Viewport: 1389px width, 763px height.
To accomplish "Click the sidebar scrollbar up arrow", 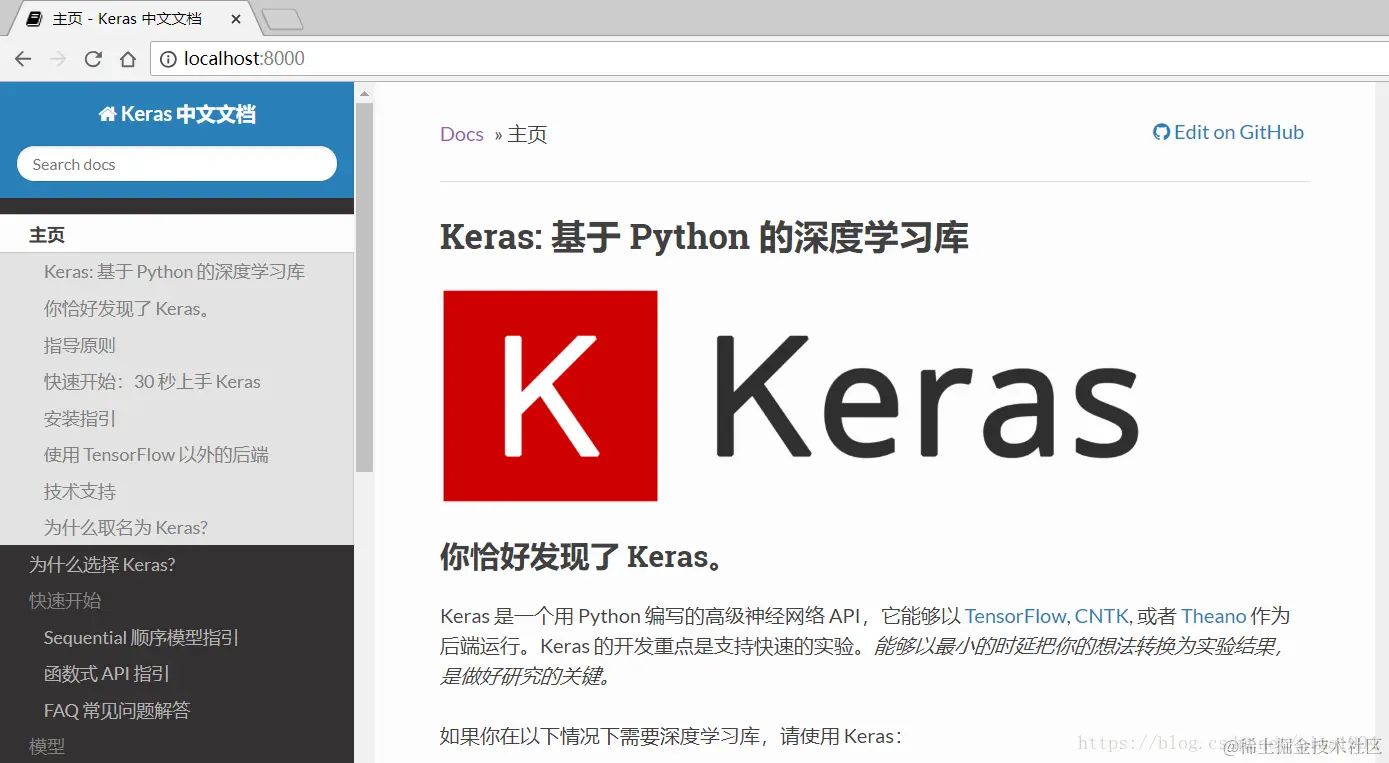I will 364,93.
